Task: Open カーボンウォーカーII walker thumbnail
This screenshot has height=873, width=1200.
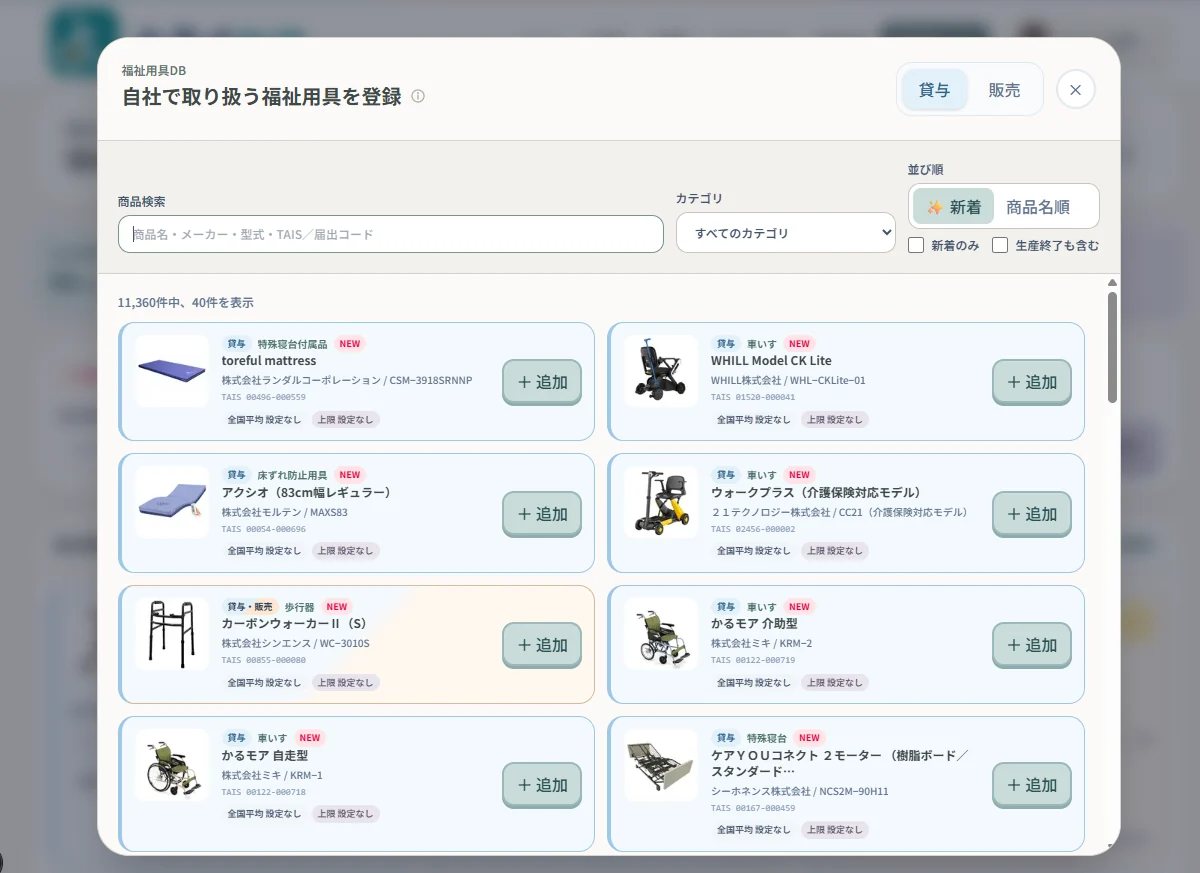Action: [x=172, y=634]
